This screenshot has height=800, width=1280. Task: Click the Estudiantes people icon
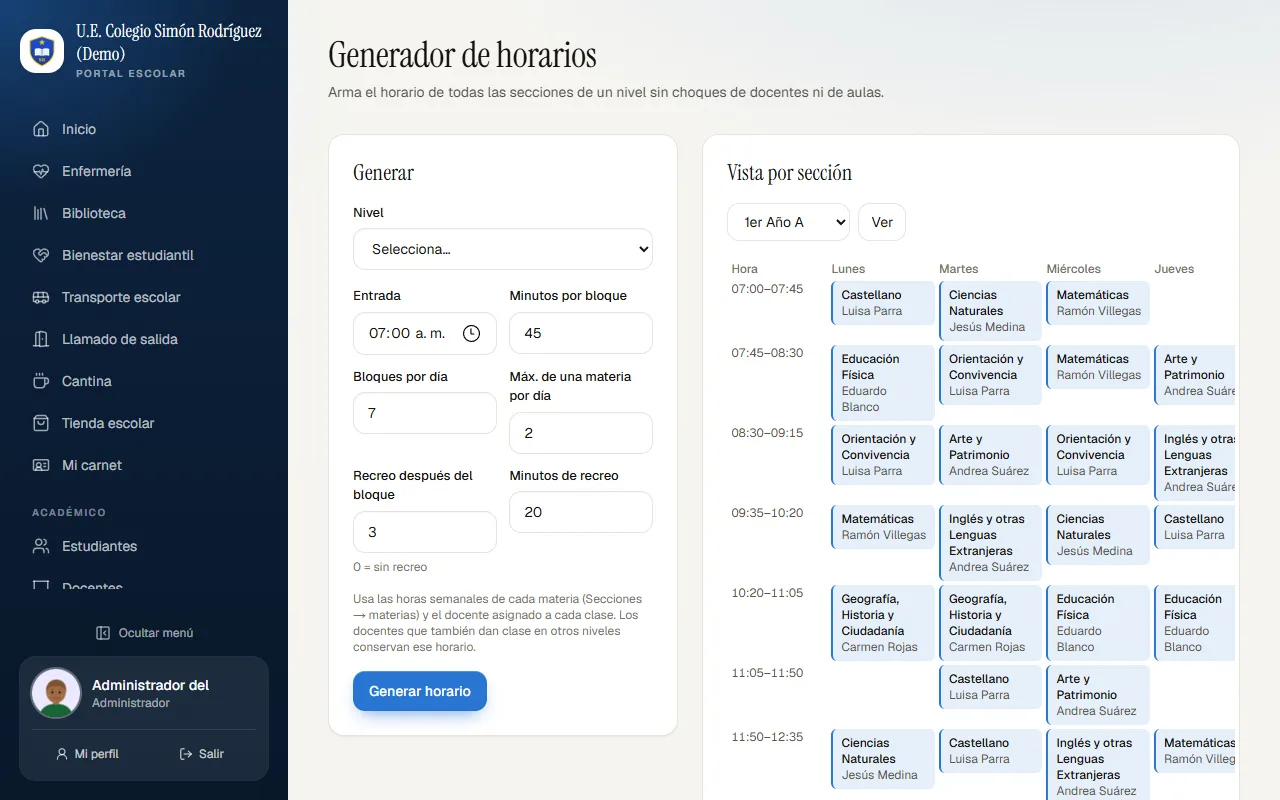pyautogui.click(x=41, y=546)
